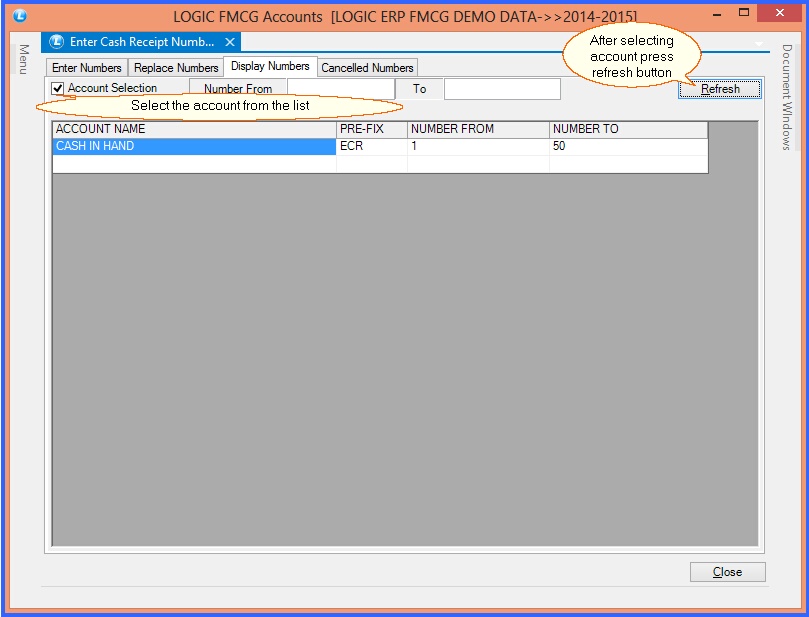Click the LOGIC app logo in title bar
Viewport: 809px width, 617px height.
click(20, 15)
